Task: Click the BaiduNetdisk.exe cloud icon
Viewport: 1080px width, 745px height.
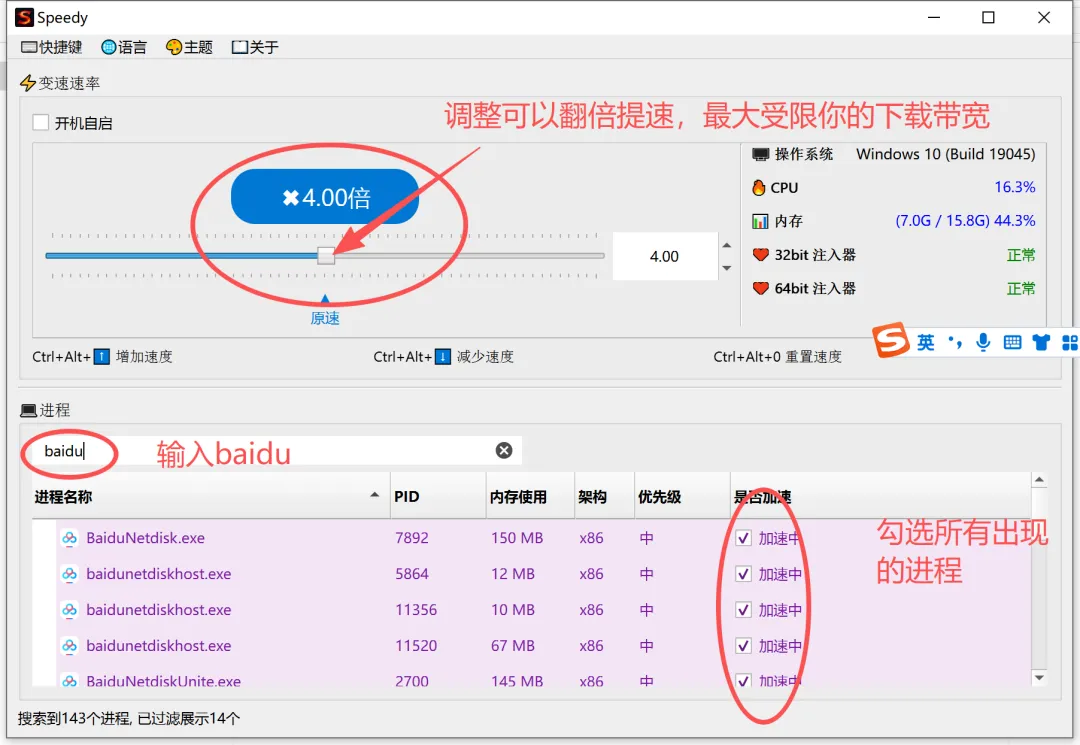Action: coord(70,538)
